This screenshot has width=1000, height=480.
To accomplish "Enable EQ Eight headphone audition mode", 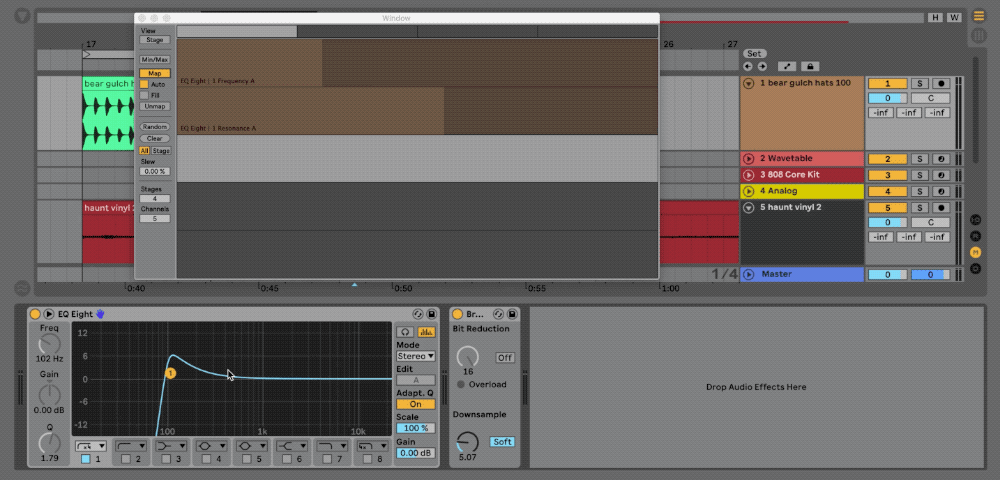I will click(405, 331).
